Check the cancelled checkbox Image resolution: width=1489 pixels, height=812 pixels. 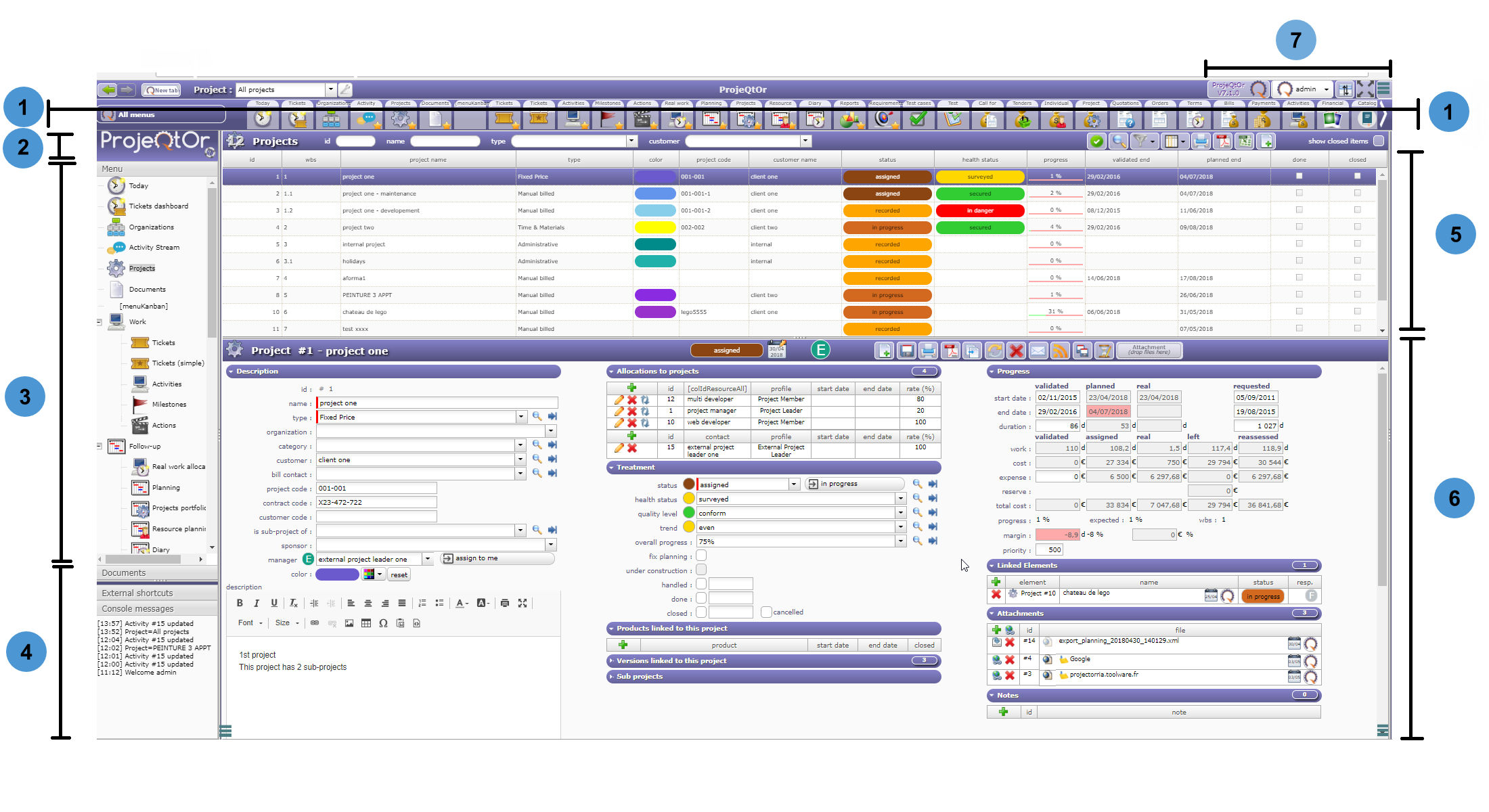[x=766, y=612]
